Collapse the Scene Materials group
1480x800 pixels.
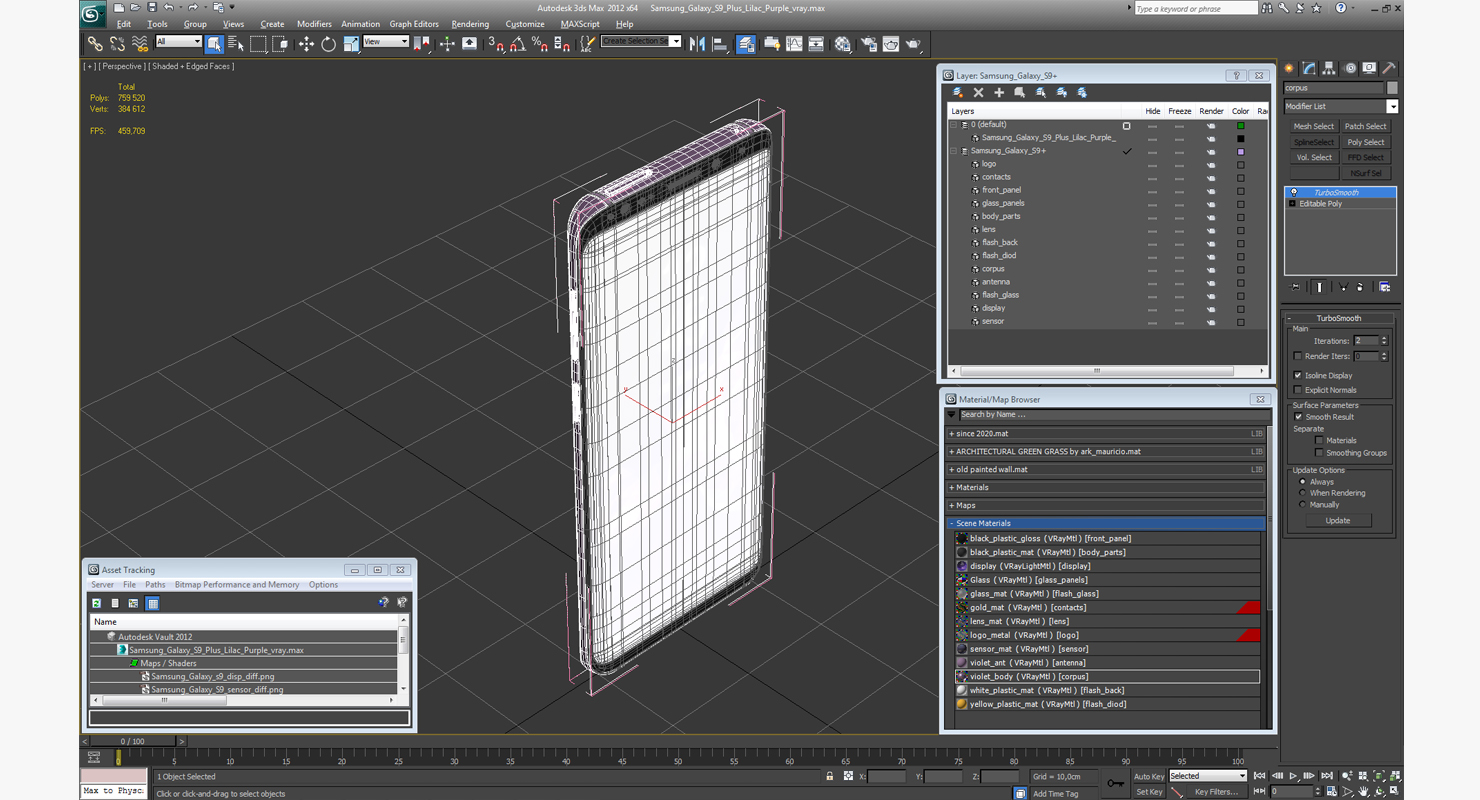(952, 523)
